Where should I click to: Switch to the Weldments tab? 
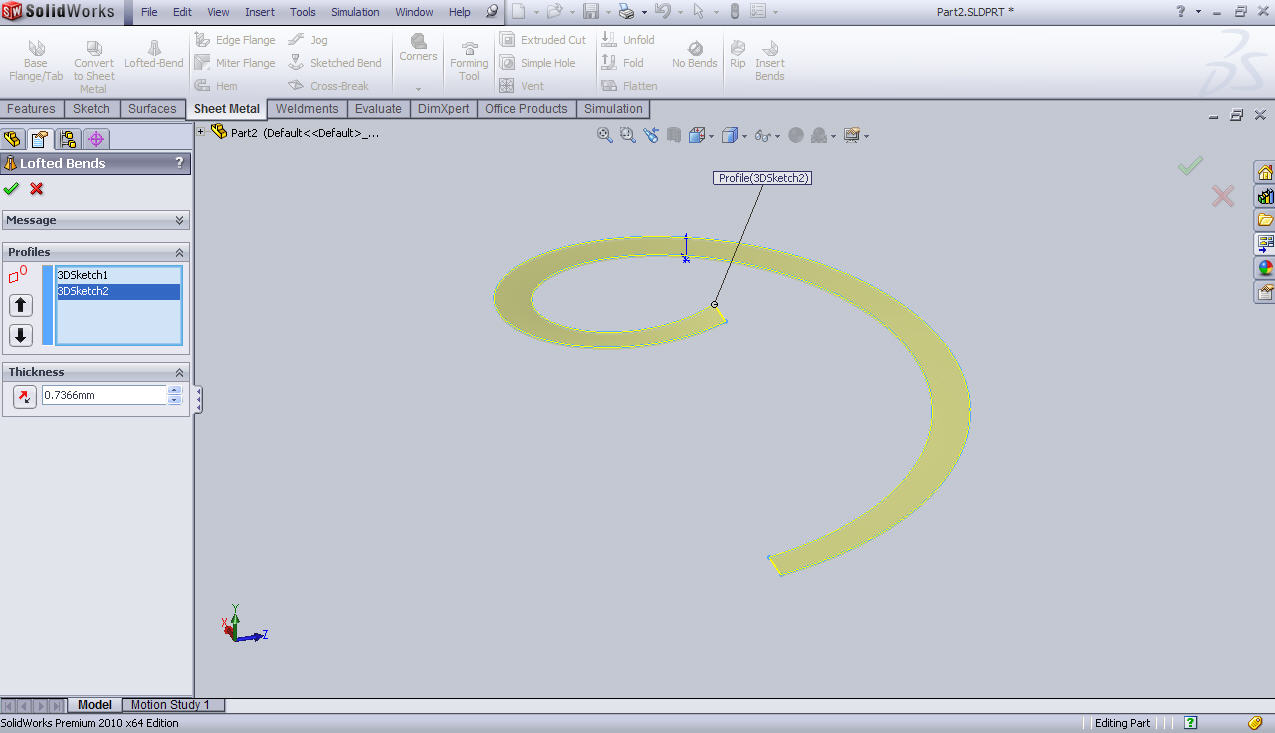(306, 108)
